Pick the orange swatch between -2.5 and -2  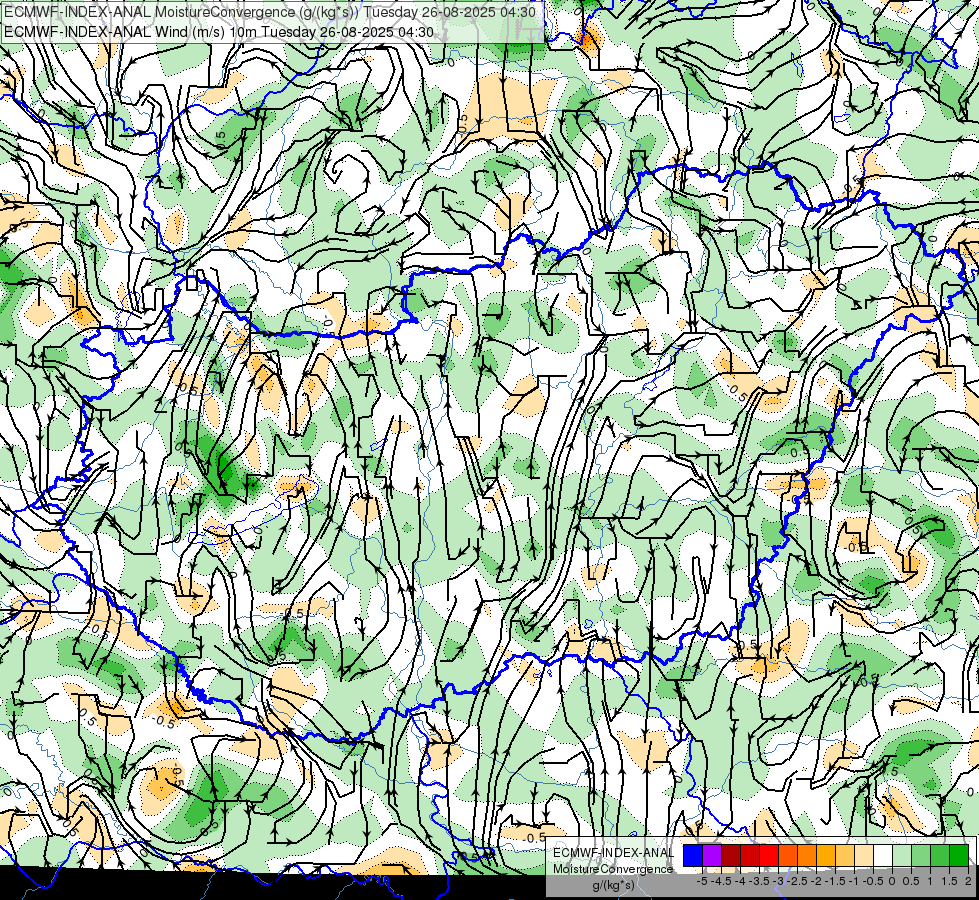pos(807,856)
